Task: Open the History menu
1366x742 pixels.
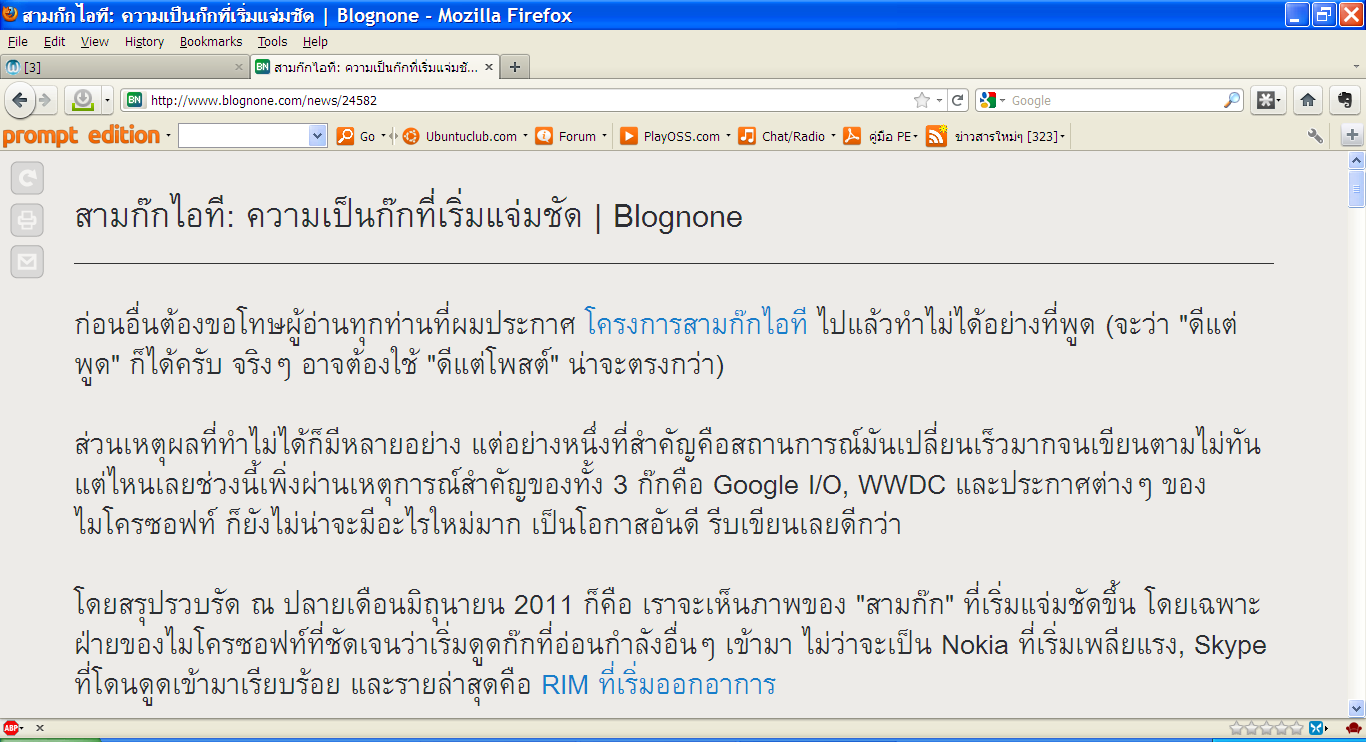Action: point(144,41)
